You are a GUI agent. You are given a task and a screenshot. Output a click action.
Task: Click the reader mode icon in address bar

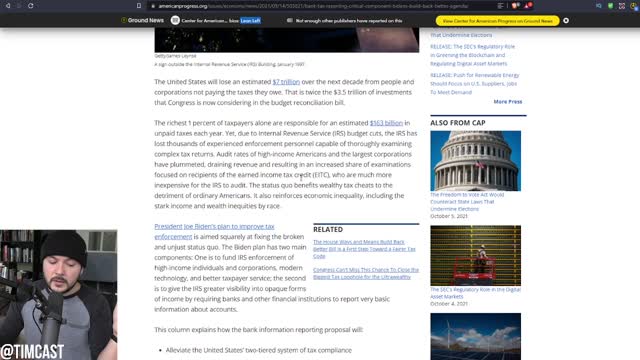(x=500, y=6)
